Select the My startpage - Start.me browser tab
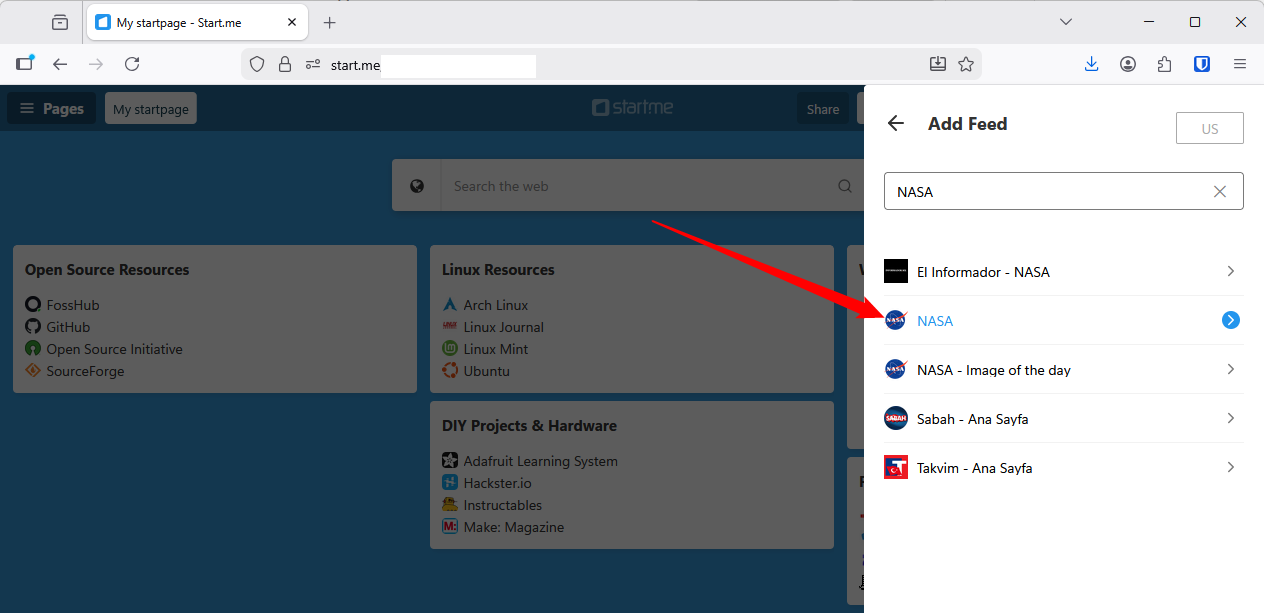 (x=199, y=22)
